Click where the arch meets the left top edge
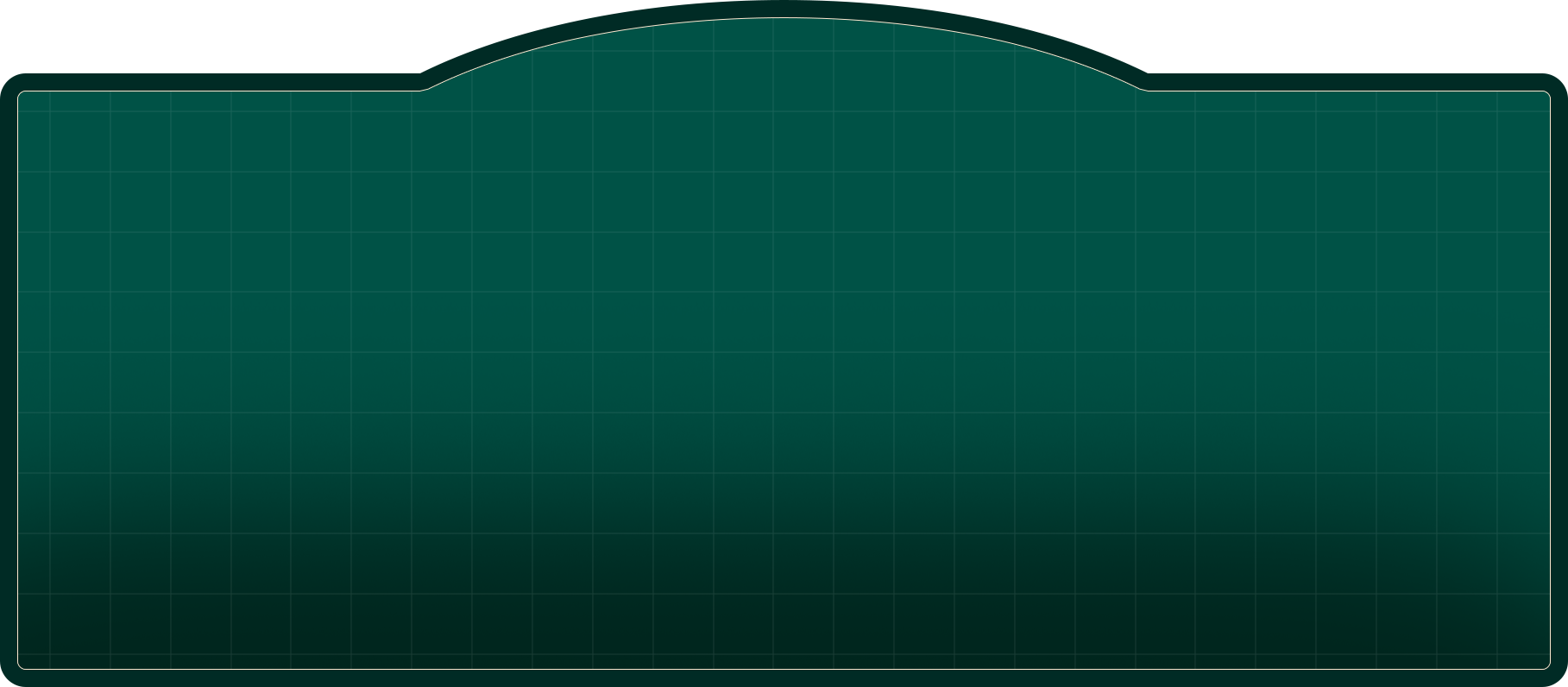 pyautogui.click(x=423, y=90)
